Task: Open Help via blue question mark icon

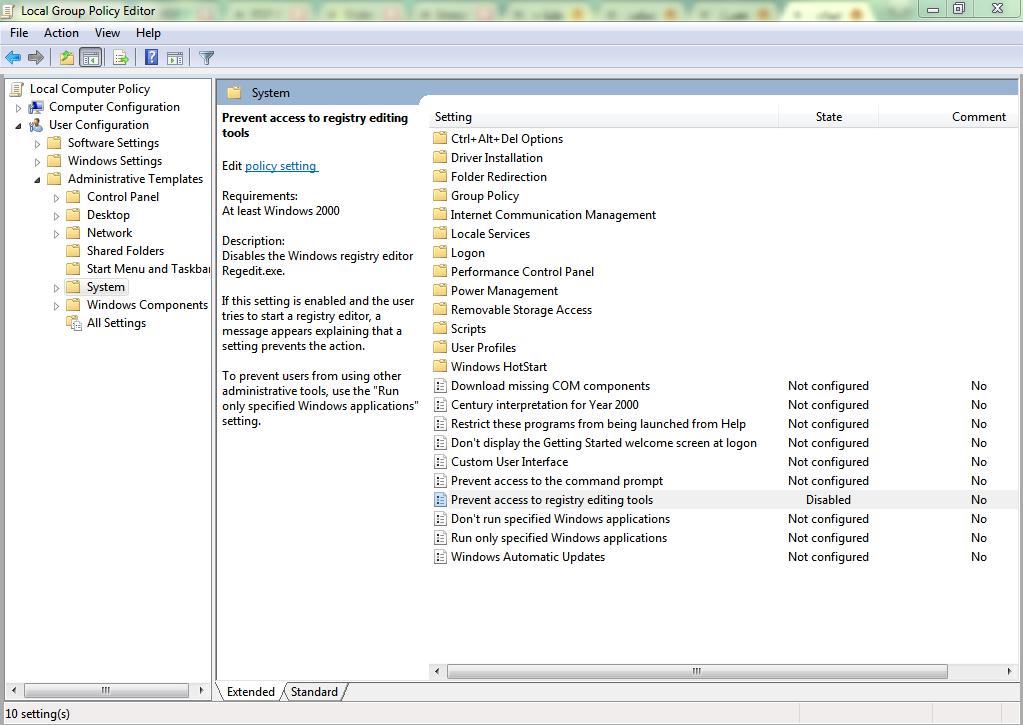Action: tap(151, 58)
